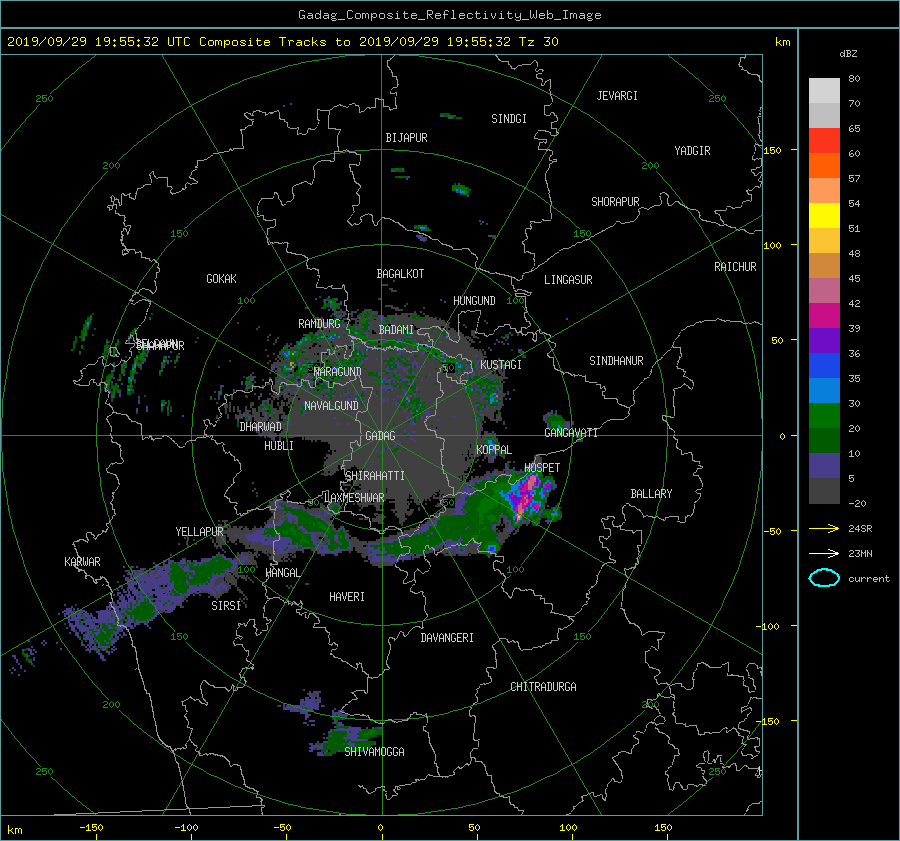
Task: Click the DHARWAD city label
Action: tap(261, 427)
